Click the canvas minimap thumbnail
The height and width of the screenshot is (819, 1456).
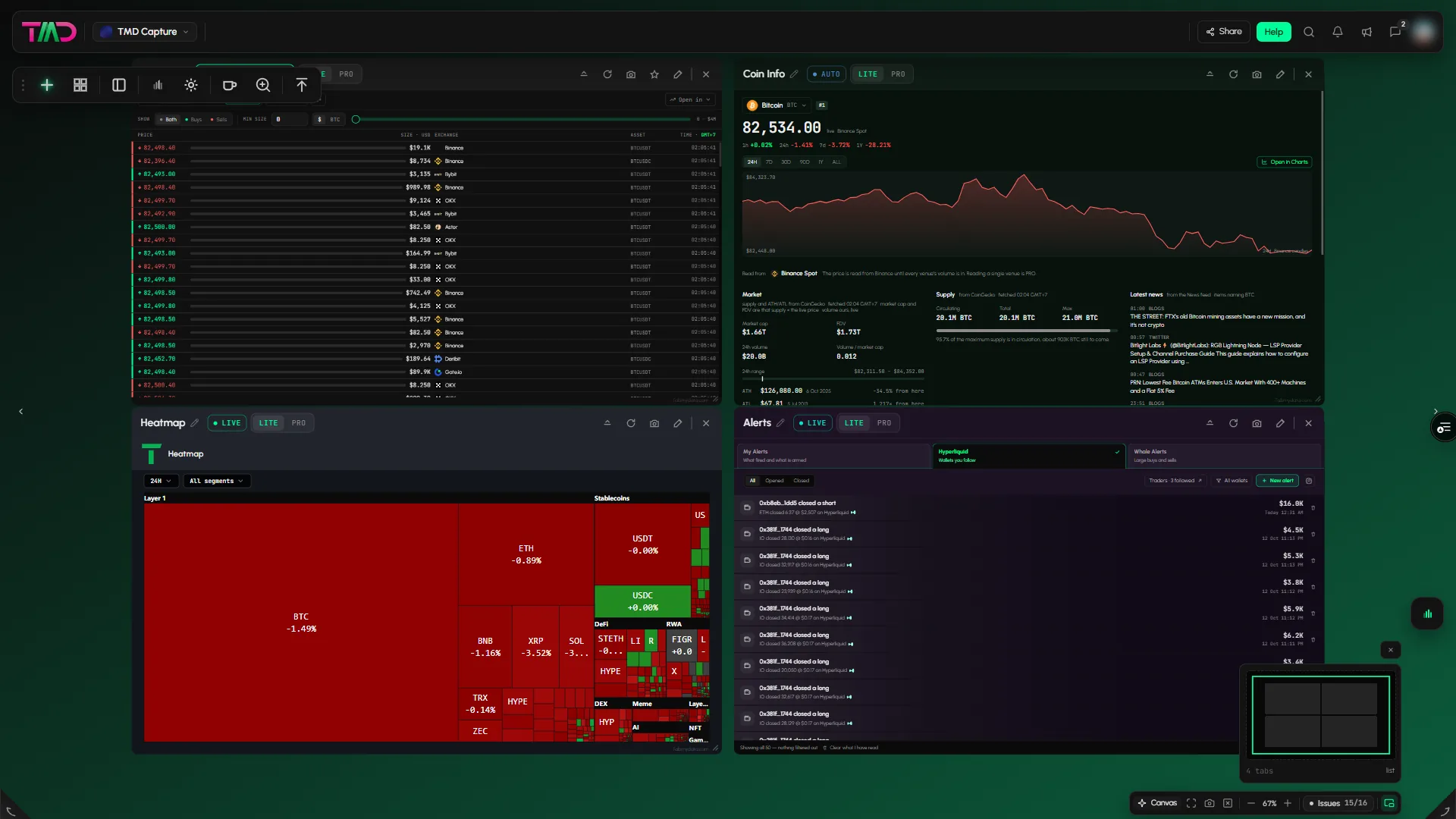coord(1320,715)
